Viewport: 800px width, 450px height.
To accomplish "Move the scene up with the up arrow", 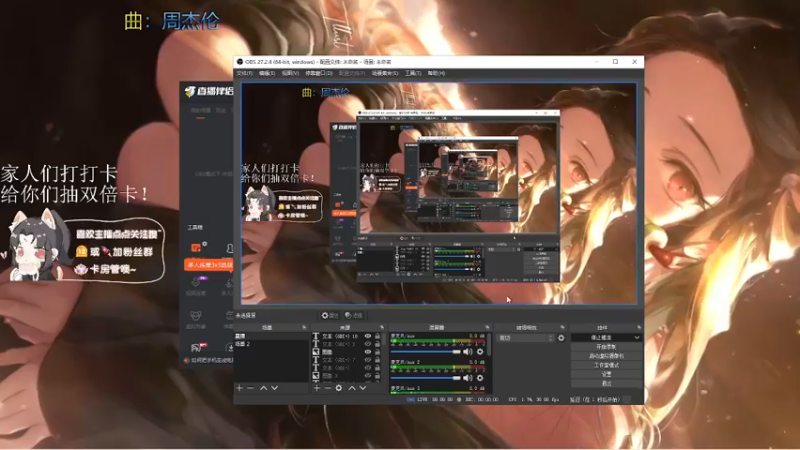I will pyautogui.click(x=263, y=388).
